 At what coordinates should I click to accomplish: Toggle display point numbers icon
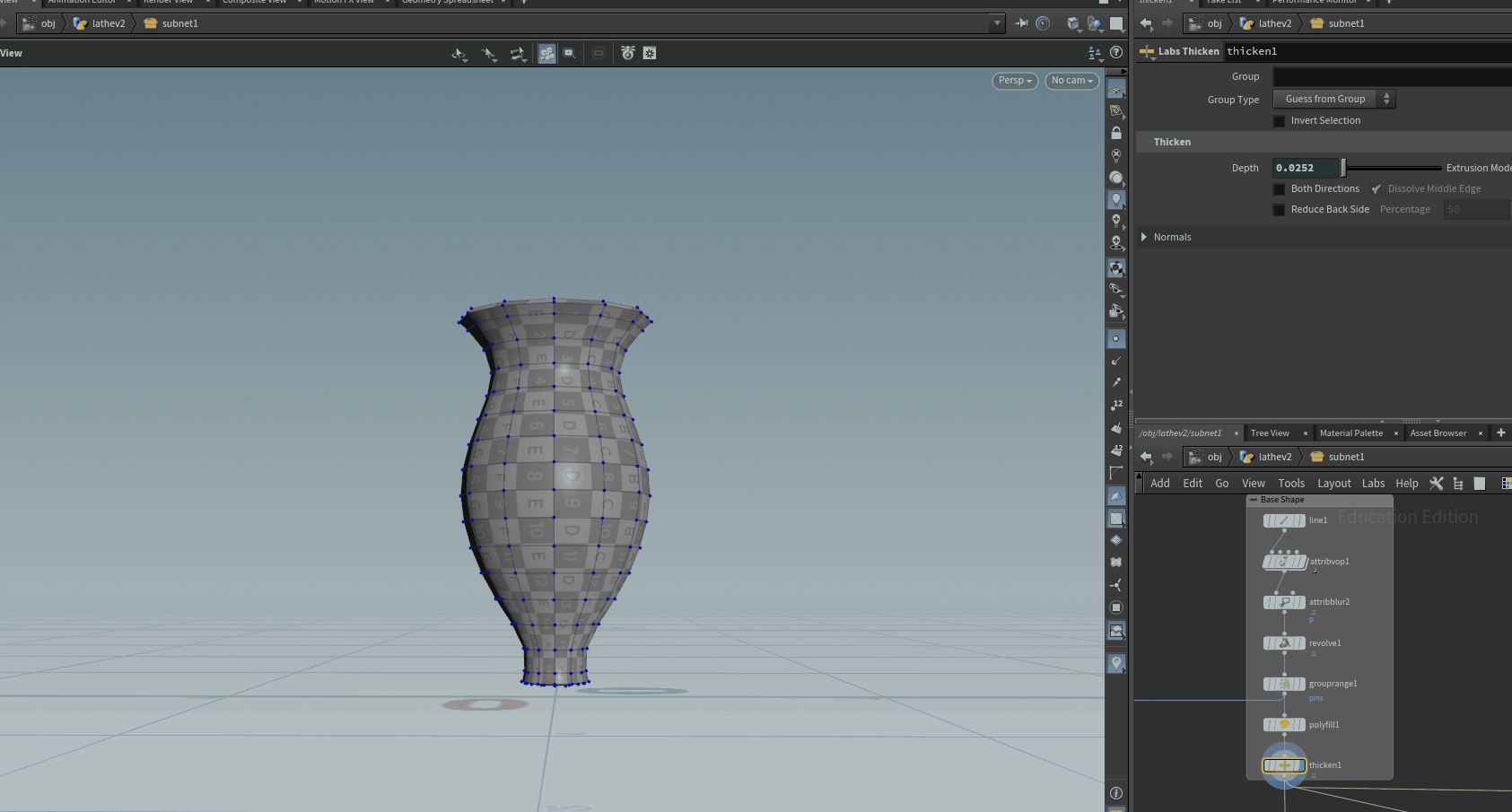click(x=1116, y=405)
